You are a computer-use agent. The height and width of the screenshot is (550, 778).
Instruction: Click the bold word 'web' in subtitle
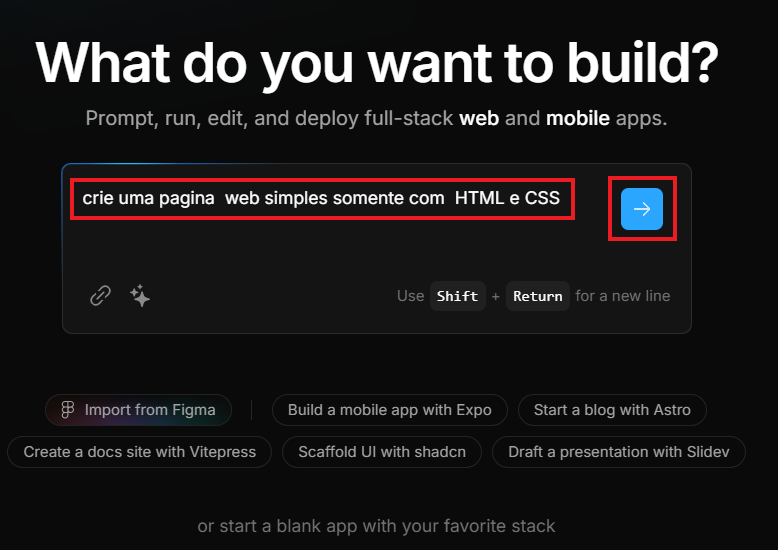point(479,119)
